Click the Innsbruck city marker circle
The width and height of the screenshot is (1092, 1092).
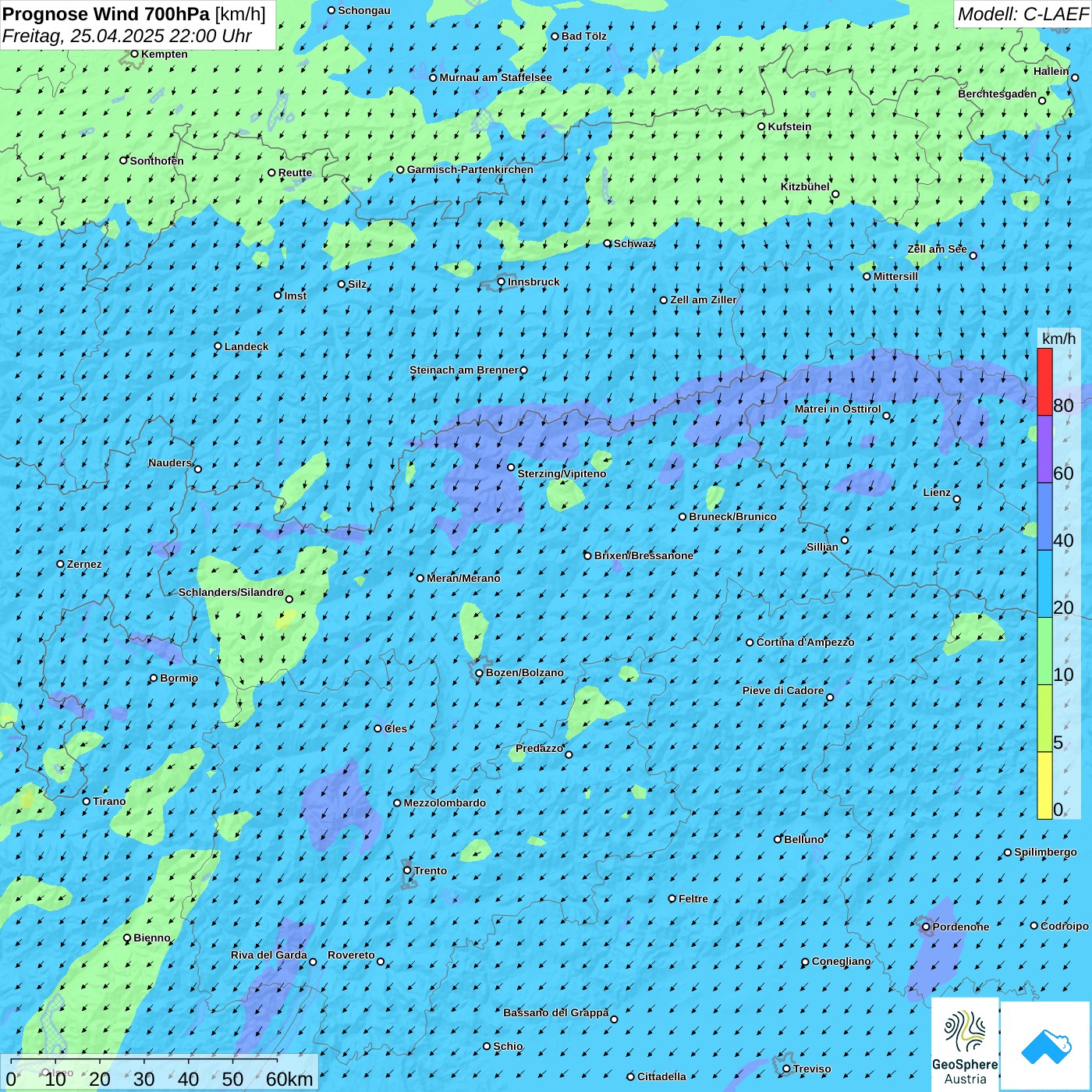[502, 282]
